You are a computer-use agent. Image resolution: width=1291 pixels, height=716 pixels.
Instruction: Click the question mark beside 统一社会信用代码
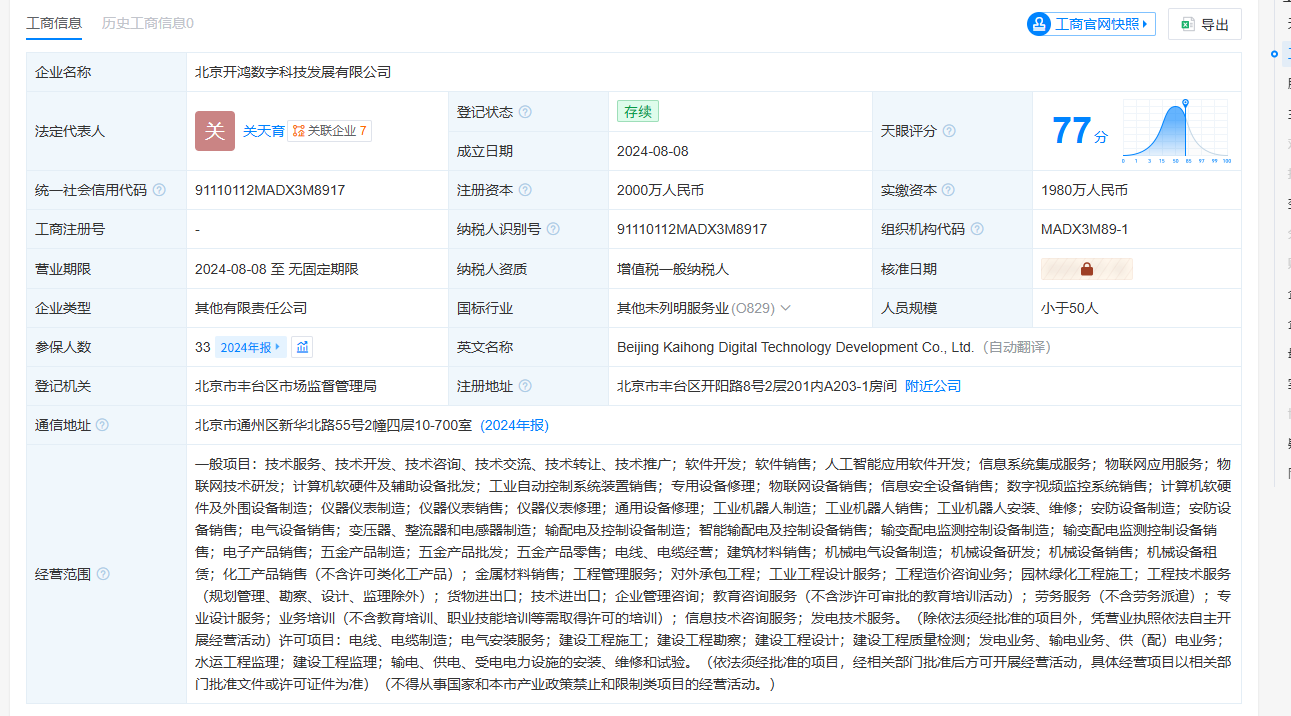point(159,190)
